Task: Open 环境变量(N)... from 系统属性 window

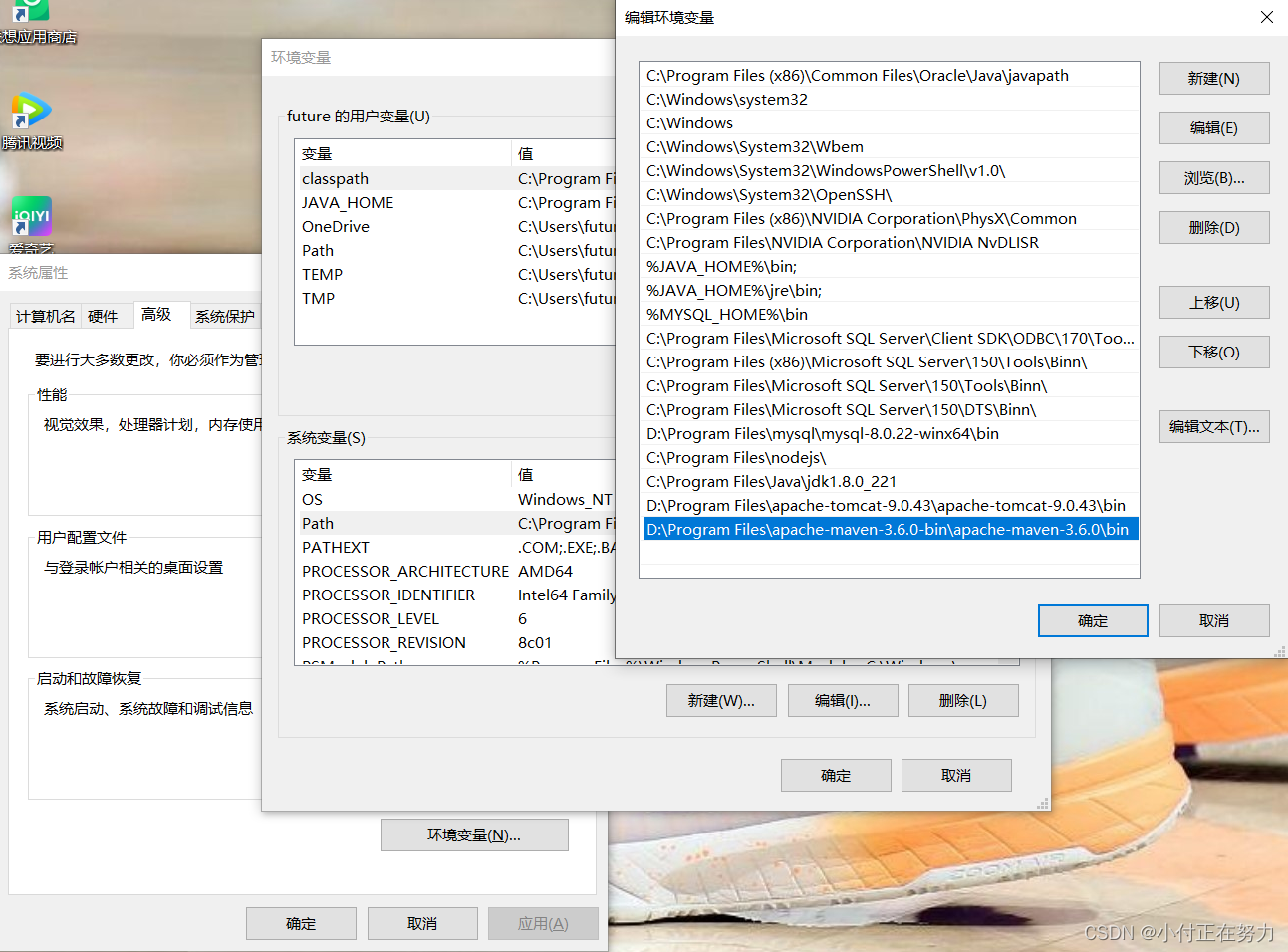Action: (474, 835)
